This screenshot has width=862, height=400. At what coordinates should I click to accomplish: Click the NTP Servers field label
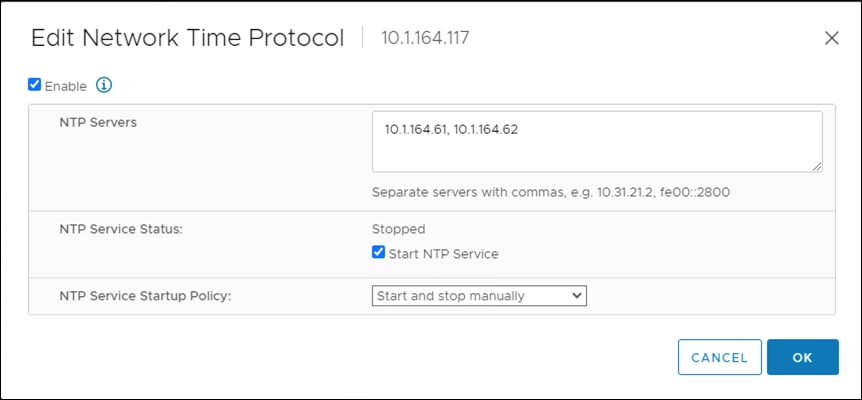tap(98, 123)
